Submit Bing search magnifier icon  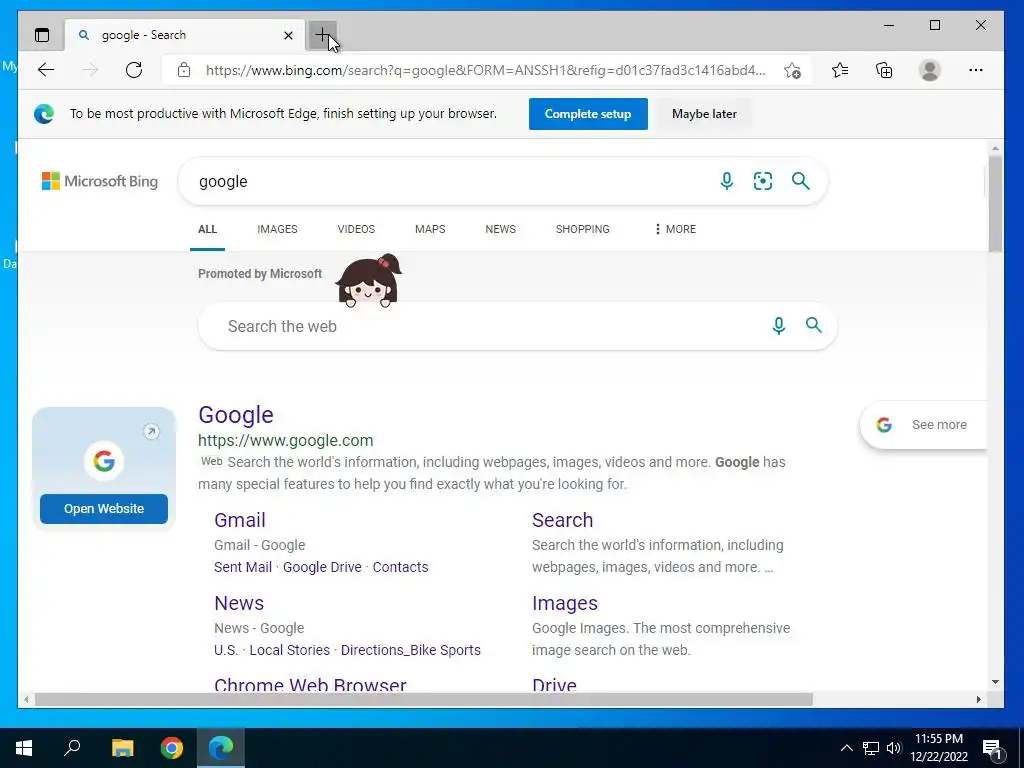tap(801, 181)
